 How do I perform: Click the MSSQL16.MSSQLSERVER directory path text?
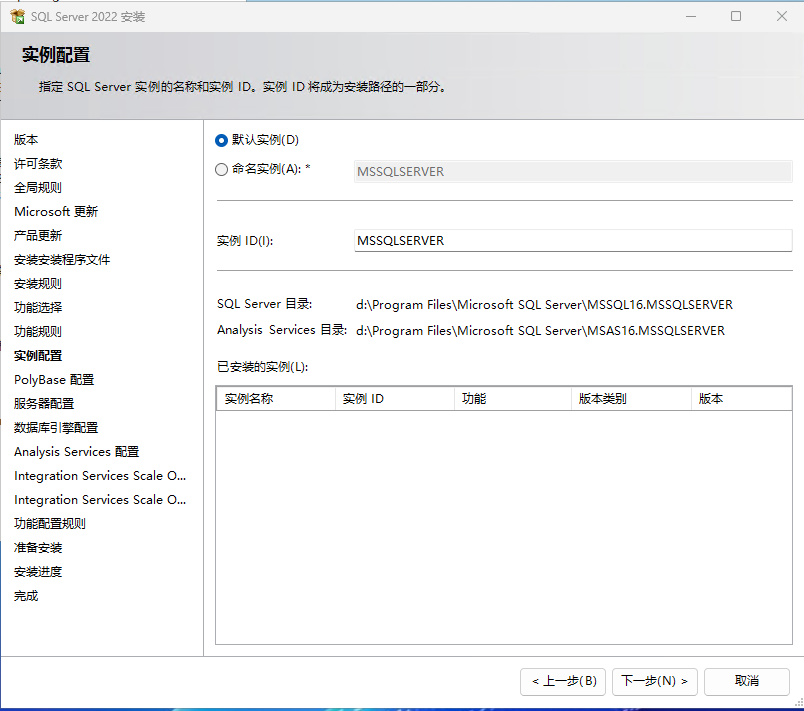pyautogui.click(x=544, y=305)
